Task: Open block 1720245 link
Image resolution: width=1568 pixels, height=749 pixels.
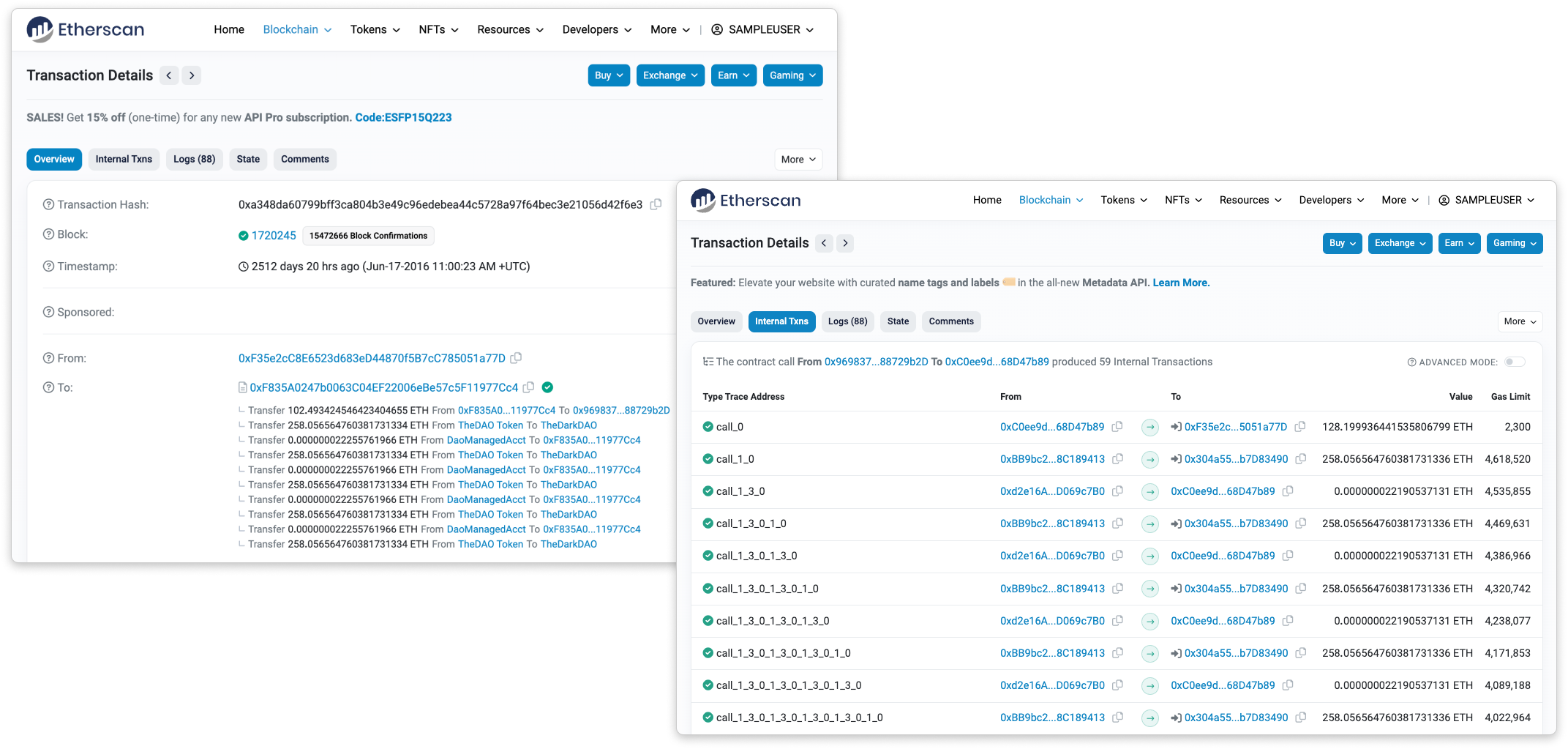Action: click(274, 236)
